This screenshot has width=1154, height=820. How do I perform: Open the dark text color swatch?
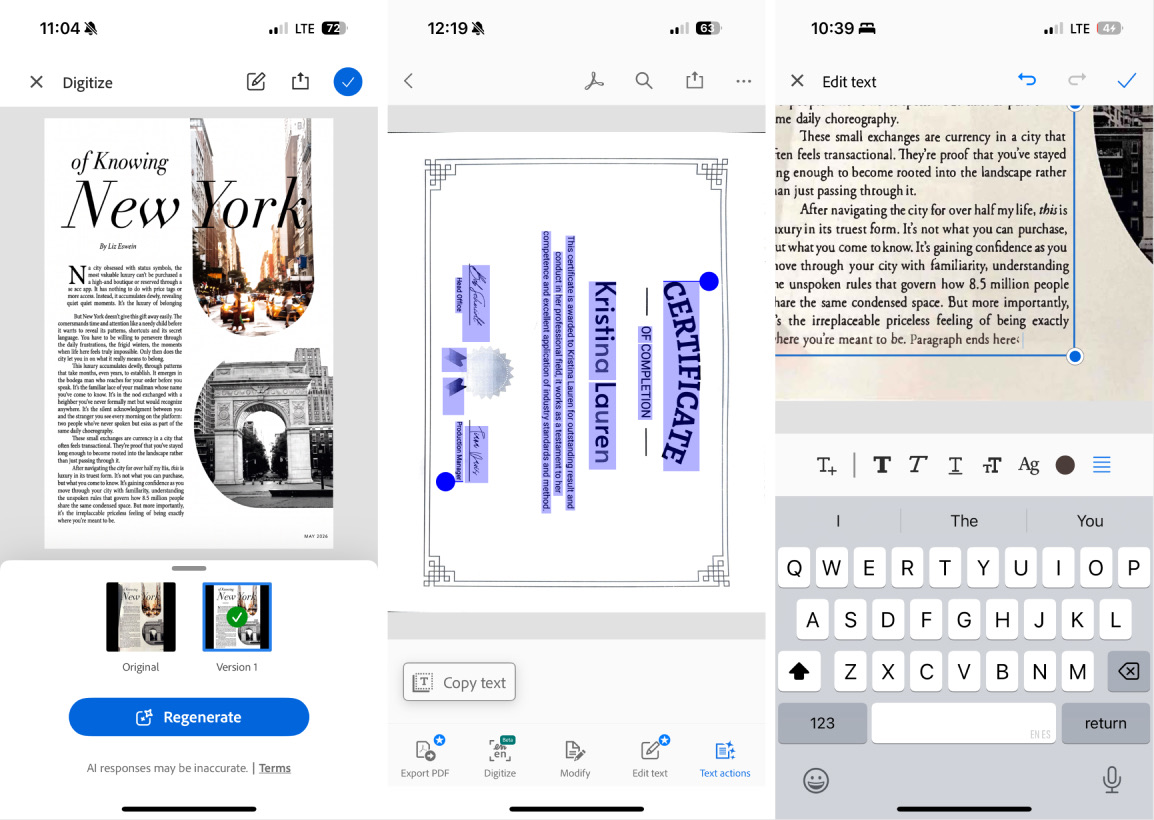[1065, 464]
